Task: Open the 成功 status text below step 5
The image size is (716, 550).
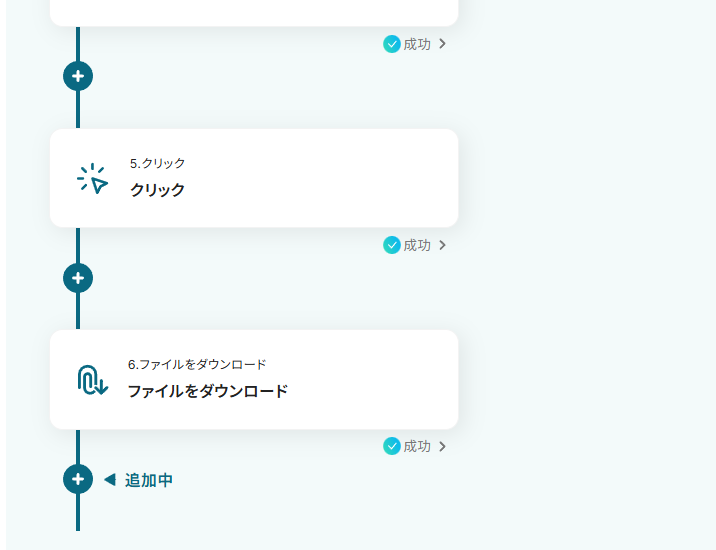Action: [x=417, y=245]
